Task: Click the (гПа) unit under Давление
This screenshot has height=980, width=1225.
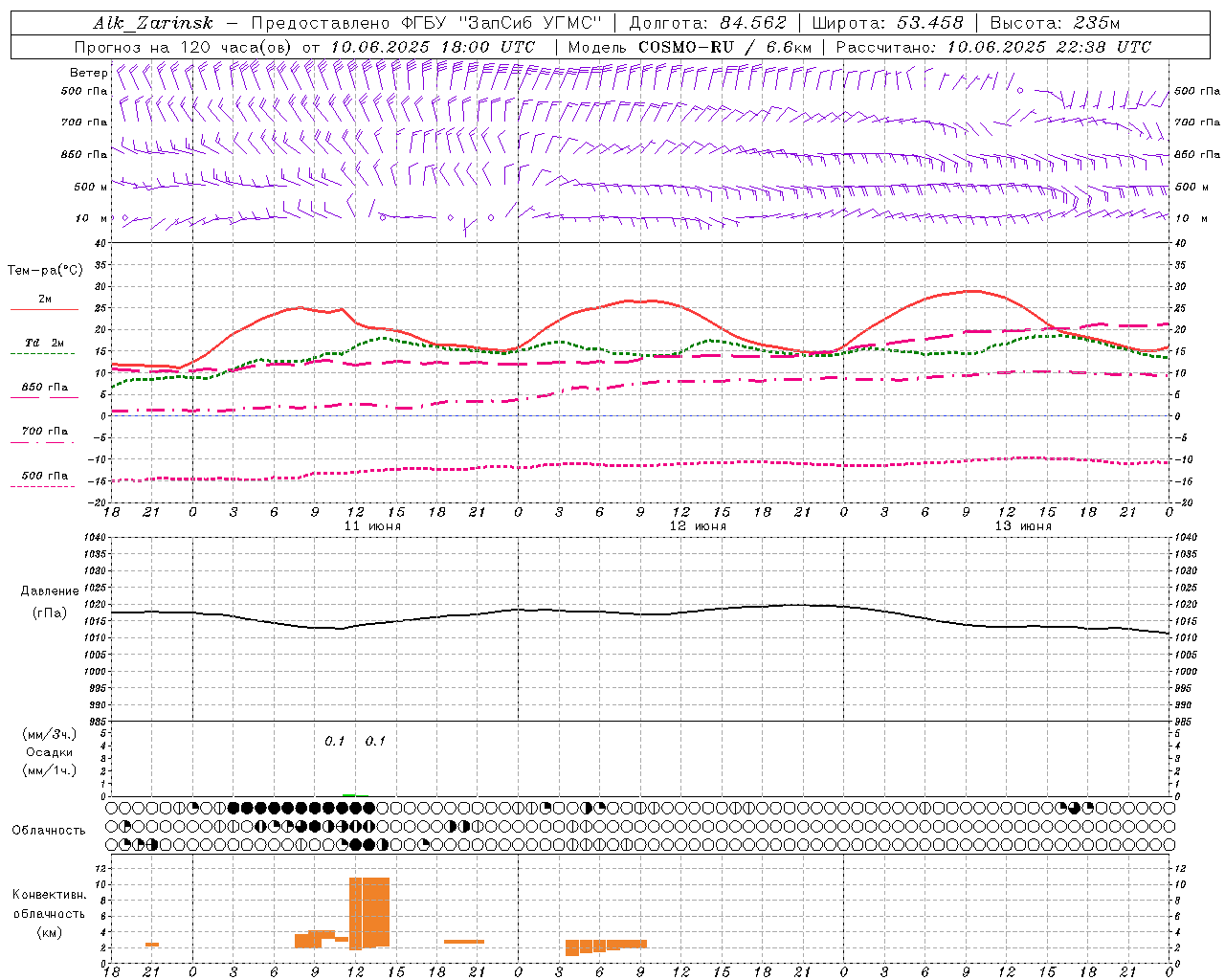Action: point(50,612)
